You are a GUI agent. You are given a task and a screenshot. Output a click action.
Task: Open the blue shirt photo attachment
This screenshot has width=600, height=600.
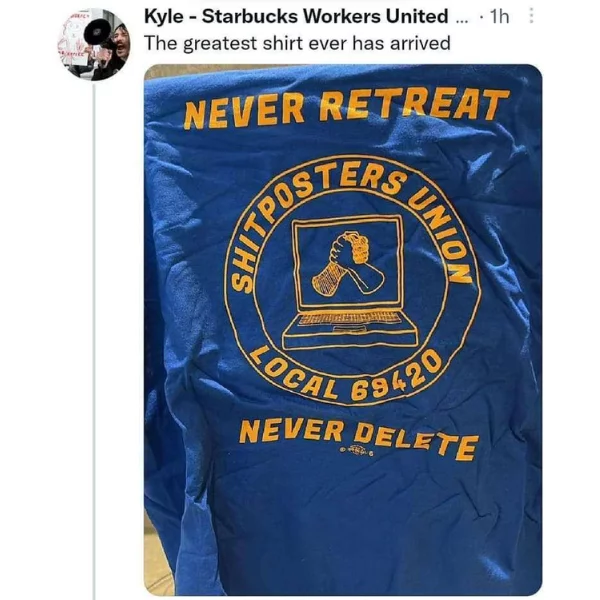point(343,329)
